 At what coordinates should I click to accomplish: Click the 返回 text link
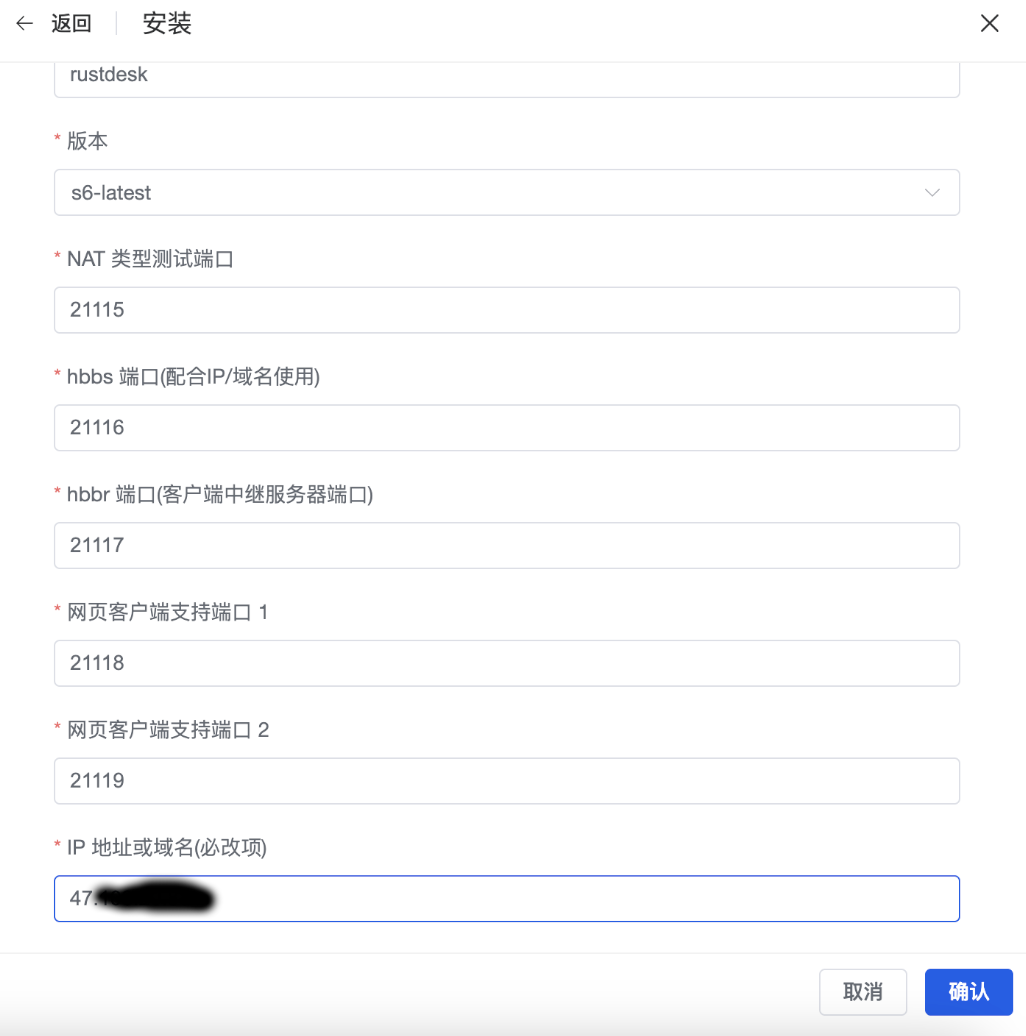pos(71,24)
